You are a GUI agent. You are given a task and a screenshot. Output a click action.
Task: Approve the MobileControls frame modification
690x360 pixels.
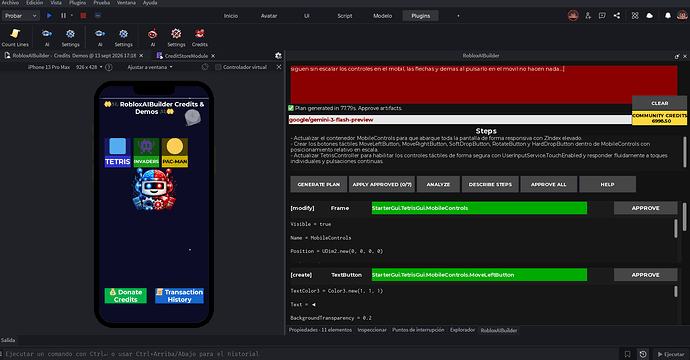[646, 208]
